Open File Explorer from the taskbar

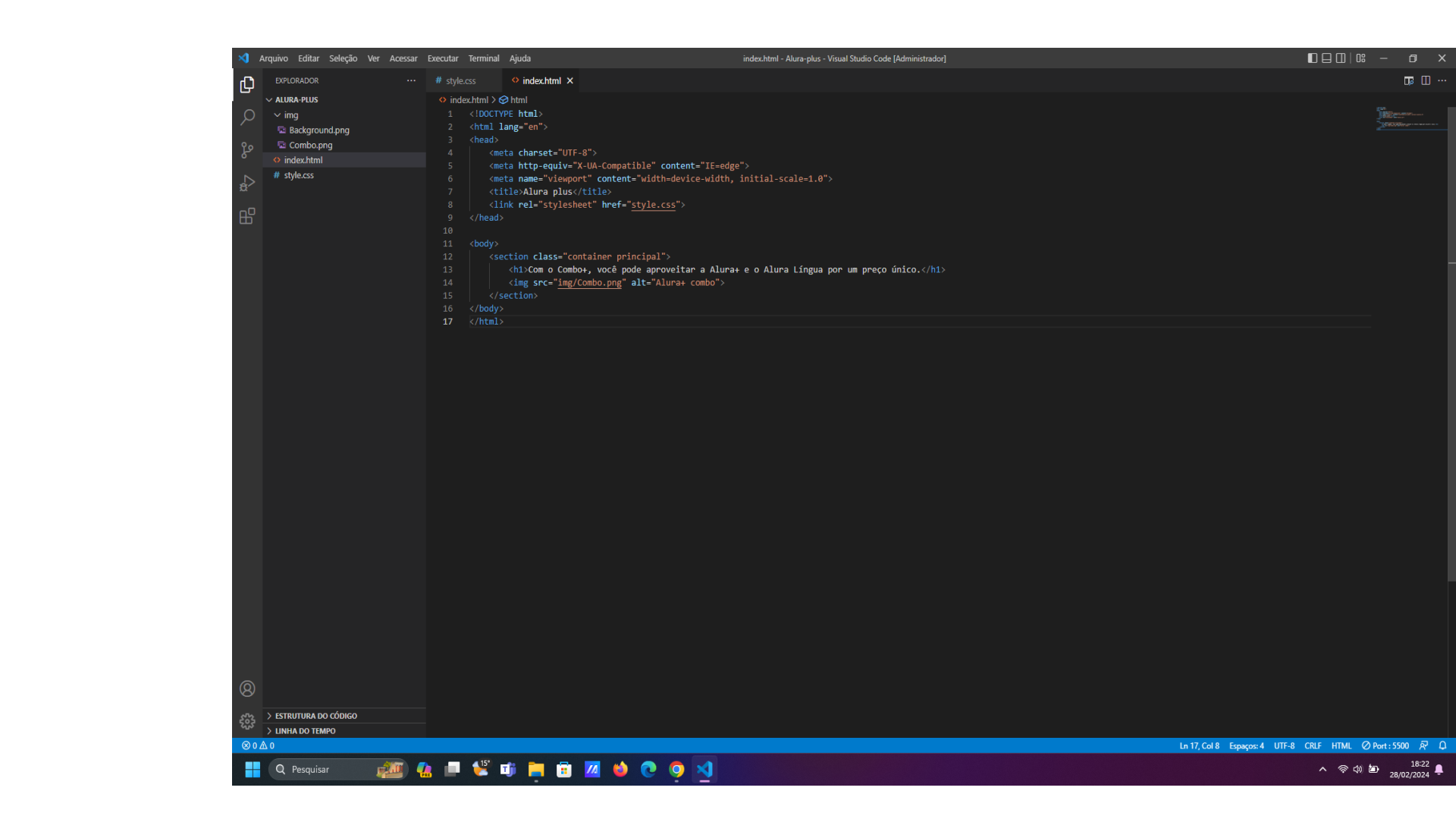(x=536, y=770)
